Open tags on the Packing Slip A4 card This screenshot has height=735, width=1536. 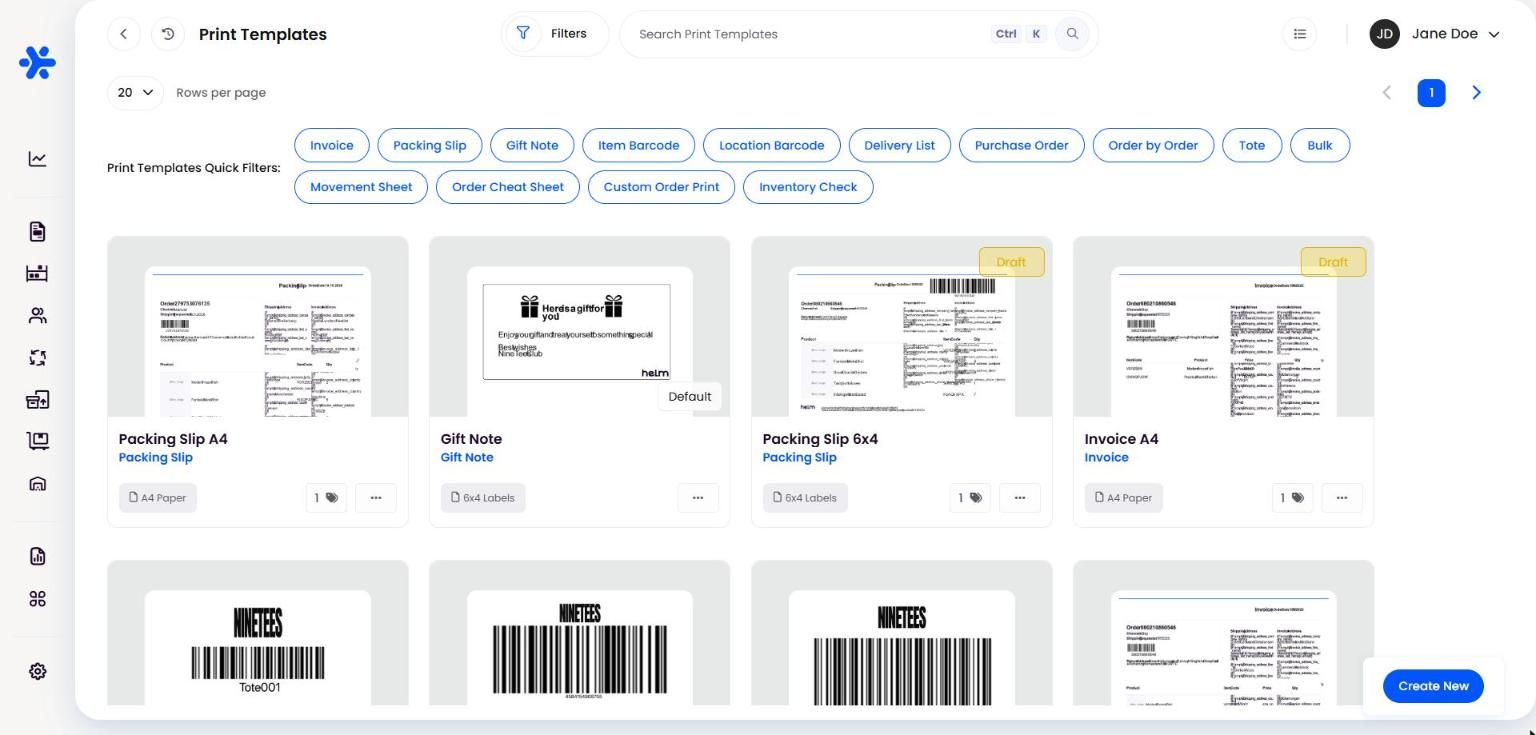click(x=326, y=498)
